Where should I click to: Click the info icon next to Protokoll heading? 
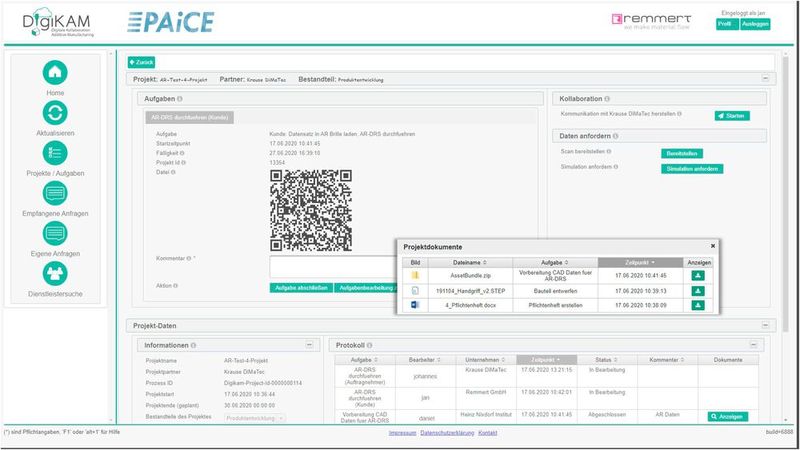pyautogui.click(x=369, y=345)
